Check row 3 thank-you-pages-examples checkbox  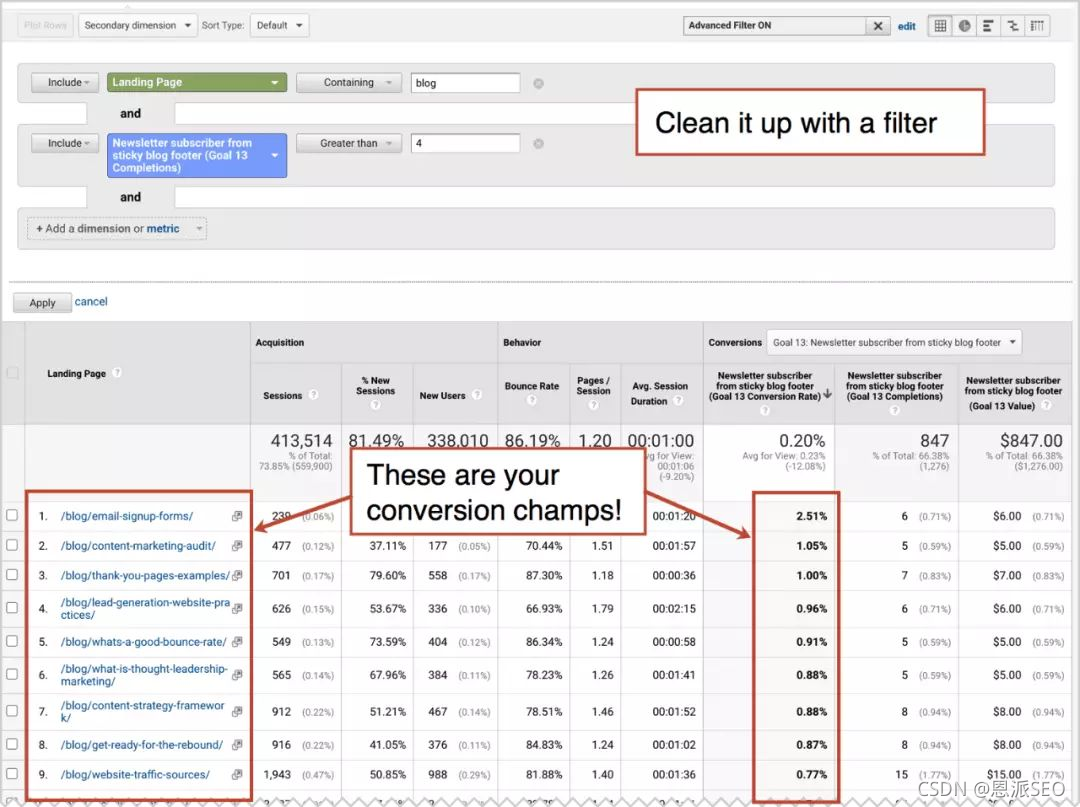pyautogui.click(x=12, y=574)
